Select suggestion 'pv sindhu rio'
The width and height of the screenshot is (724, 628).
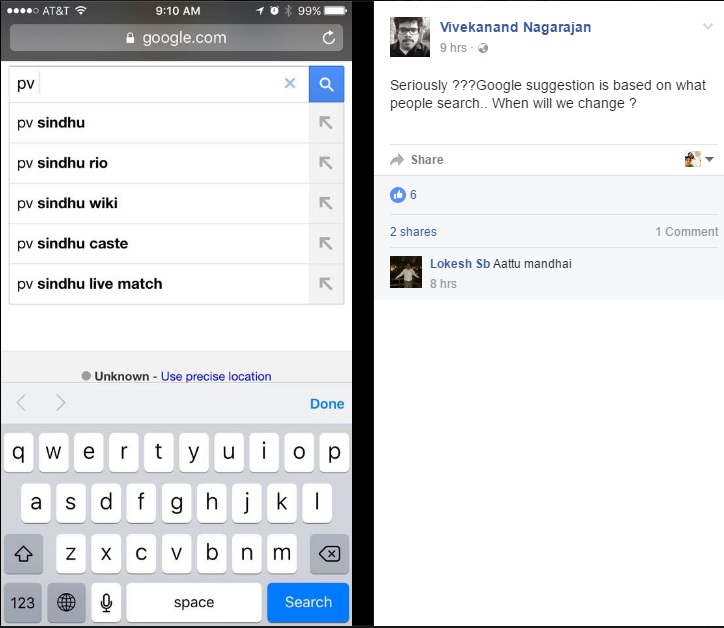(x=159, y=163)
